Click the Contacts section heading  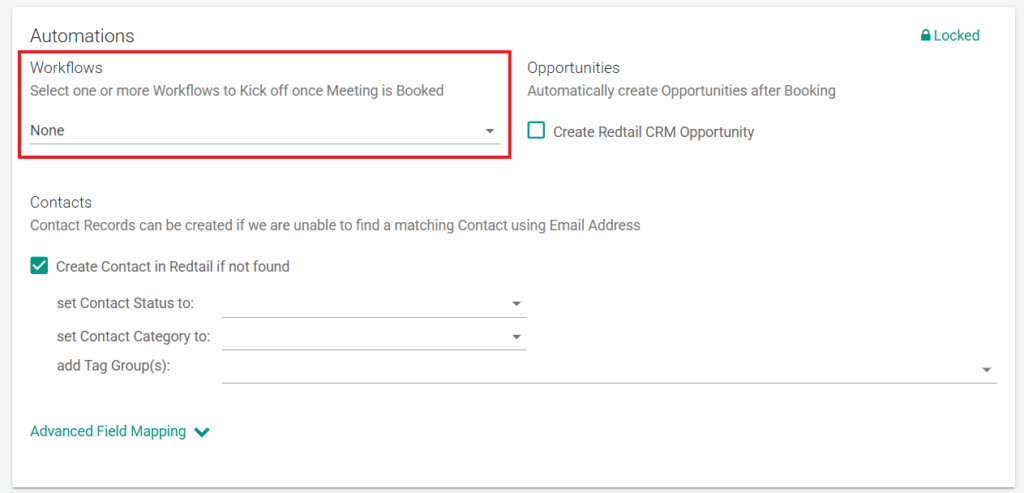(61, 202)
